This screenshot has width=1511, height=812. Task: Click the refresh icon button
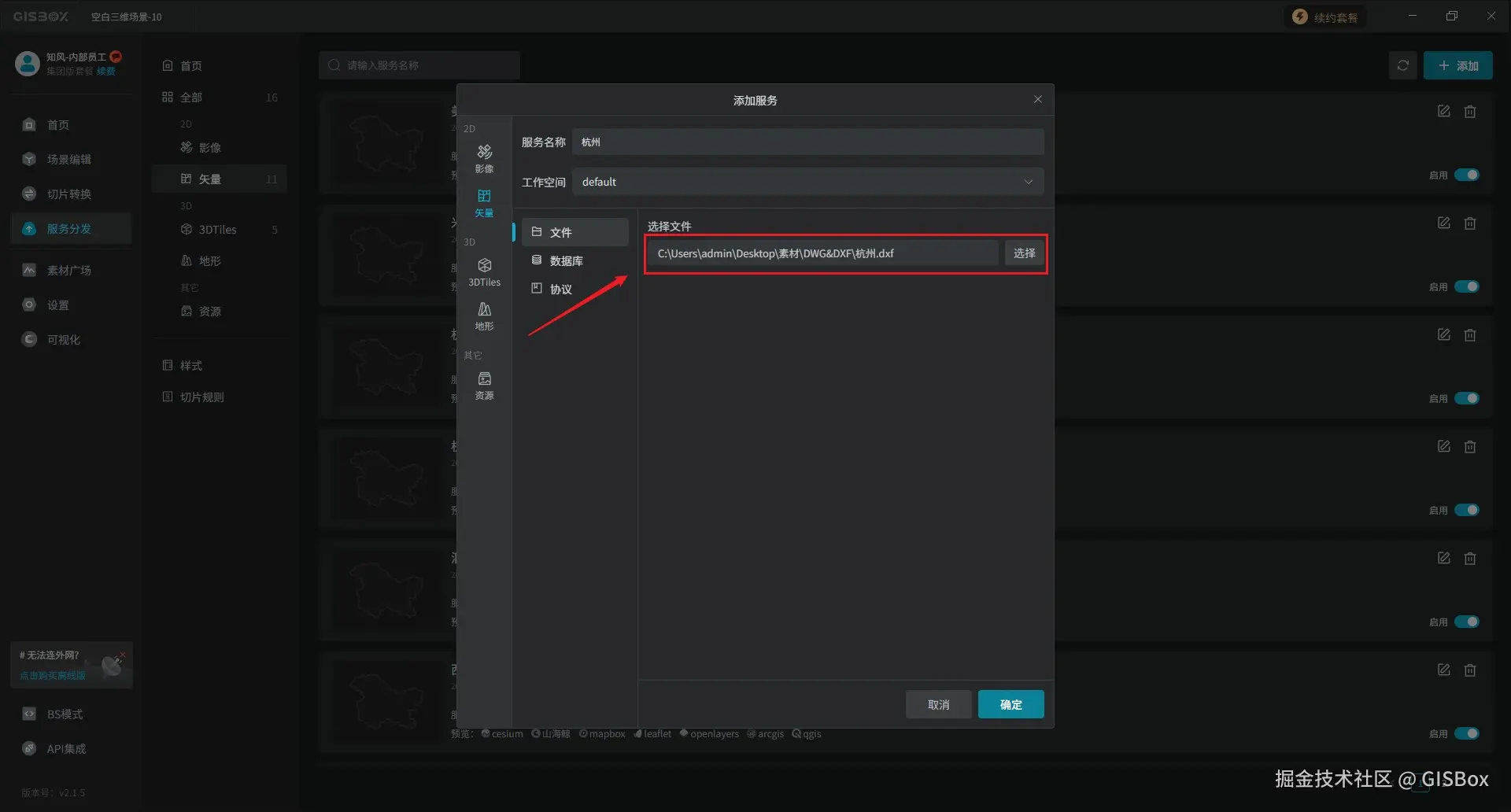1402,65
